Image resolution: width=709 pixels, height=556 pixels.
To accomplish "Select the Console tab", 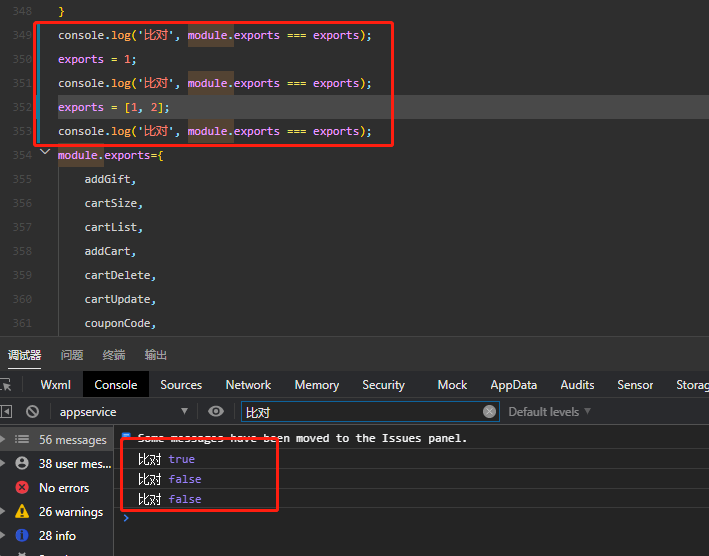I will pos(116,385).
